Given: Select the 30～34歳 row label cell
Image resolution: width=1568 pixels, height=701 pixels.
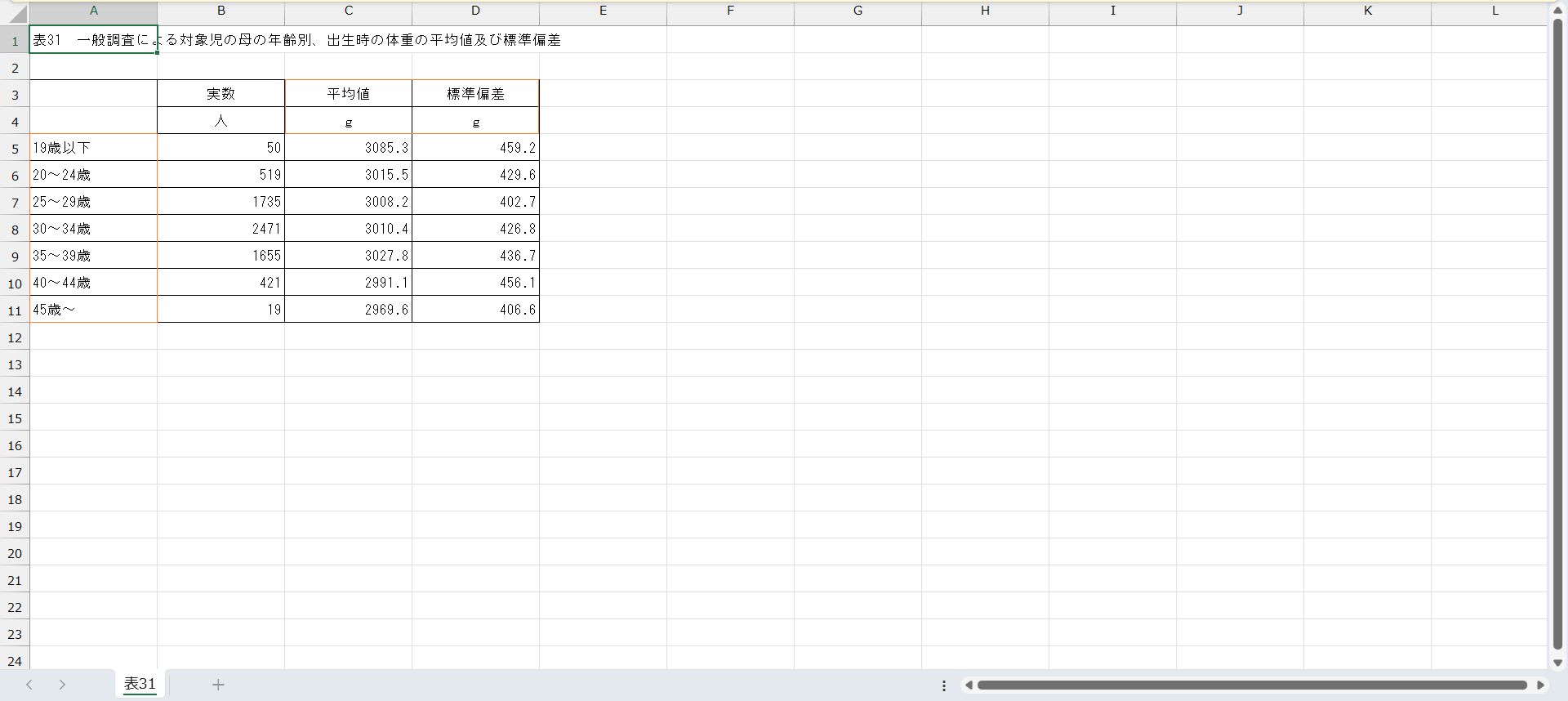Looking at the screenshot, I should pyautogui.click(x=93, y=229).
